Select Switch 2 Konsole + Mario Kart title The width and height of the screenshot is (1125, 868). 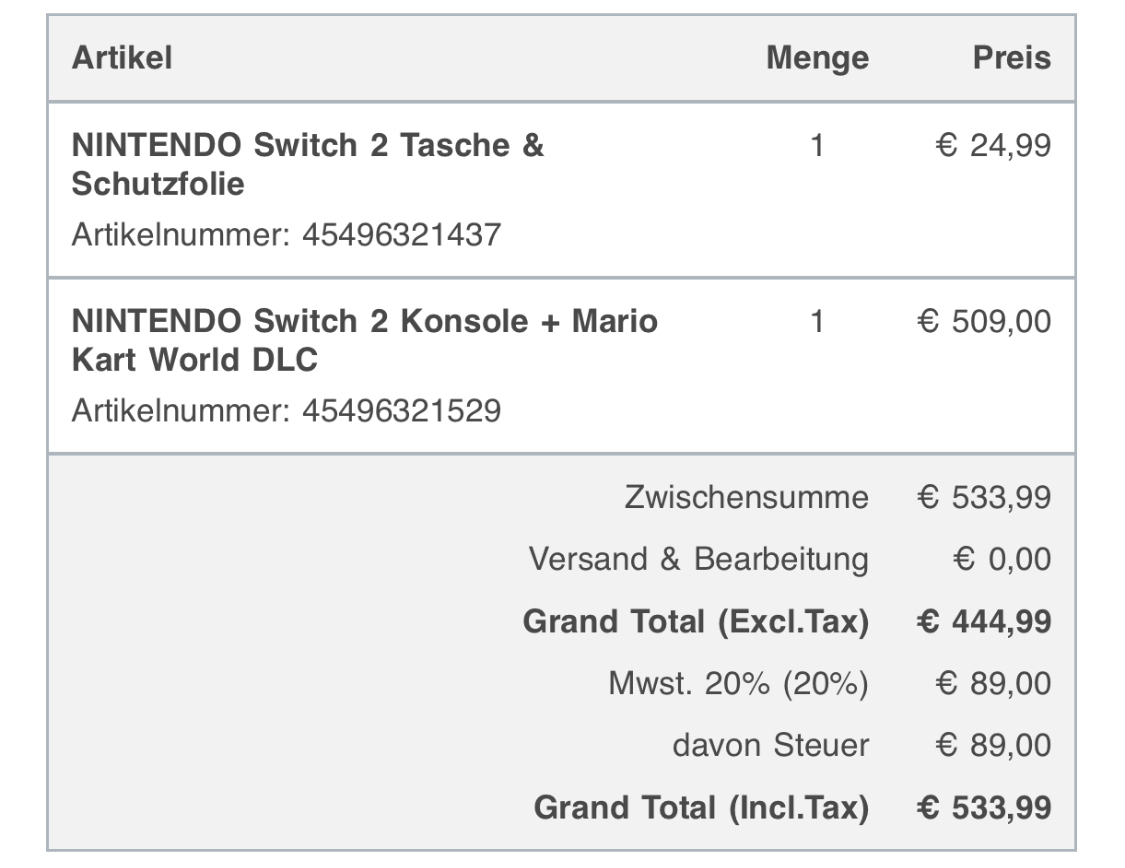pyautogui.click(x=365, y=341)
